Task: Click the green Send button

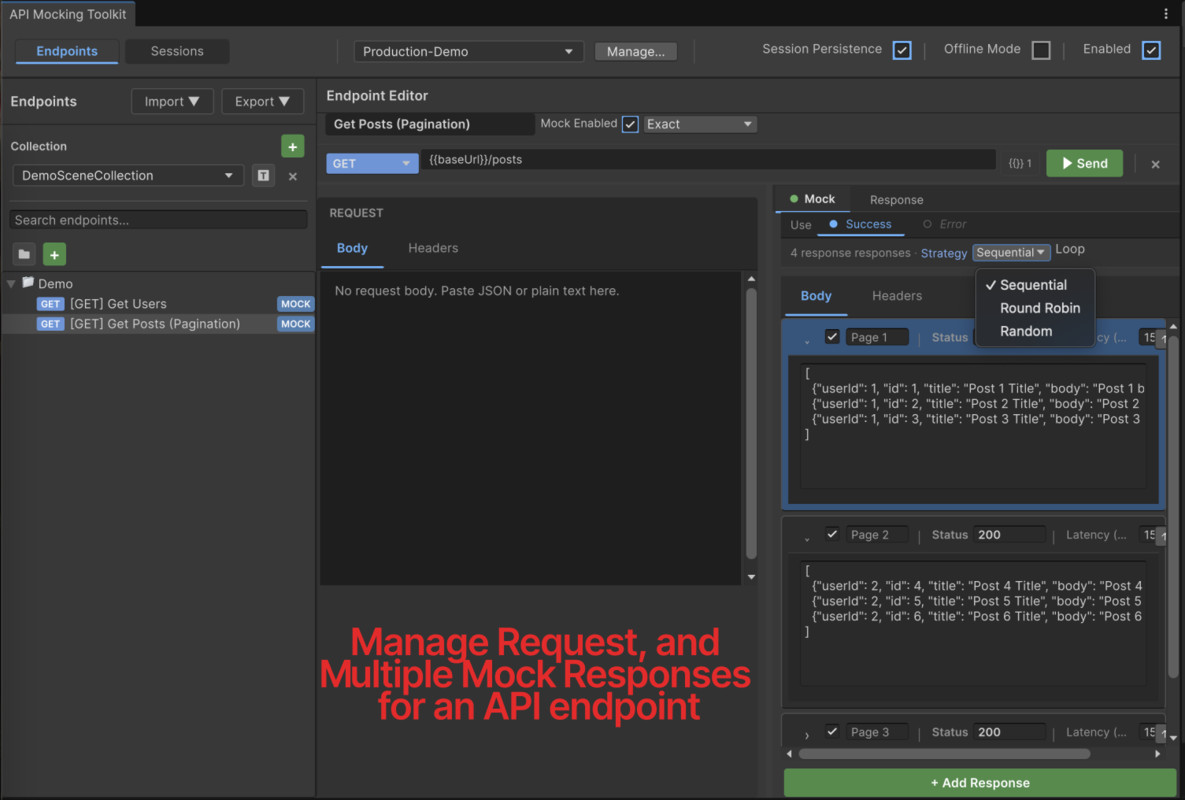Action: click(x=1084, y=163)
